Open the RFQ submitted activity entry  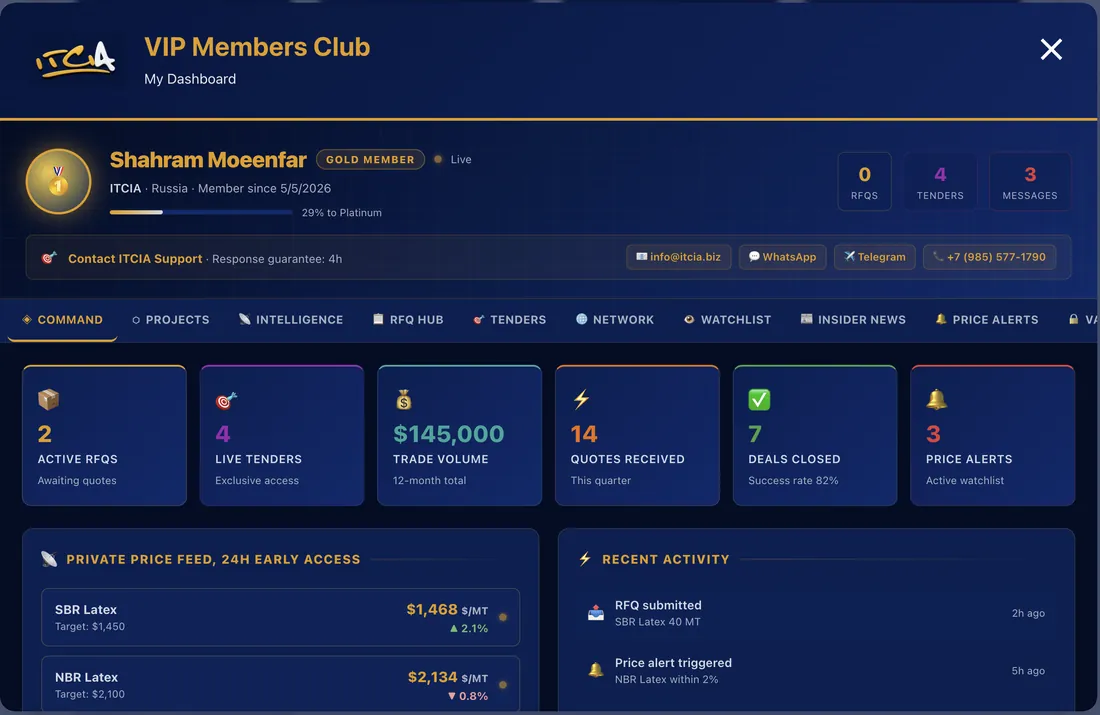(816, 613)
